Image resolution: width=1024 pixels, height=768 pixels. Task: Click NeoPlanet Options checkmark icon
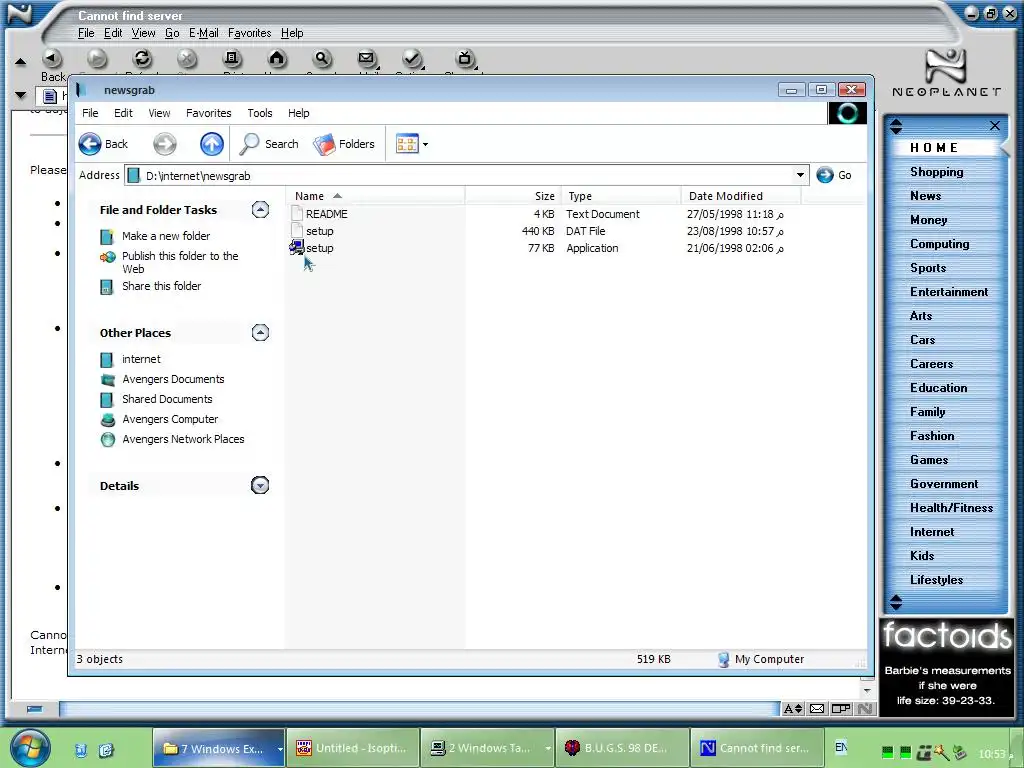(x=412, y=59)
